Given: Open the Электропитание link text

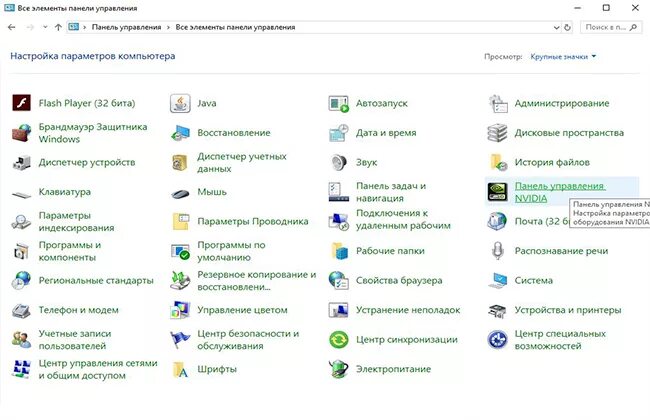Looking at the screenshot, I should [393, 369].
